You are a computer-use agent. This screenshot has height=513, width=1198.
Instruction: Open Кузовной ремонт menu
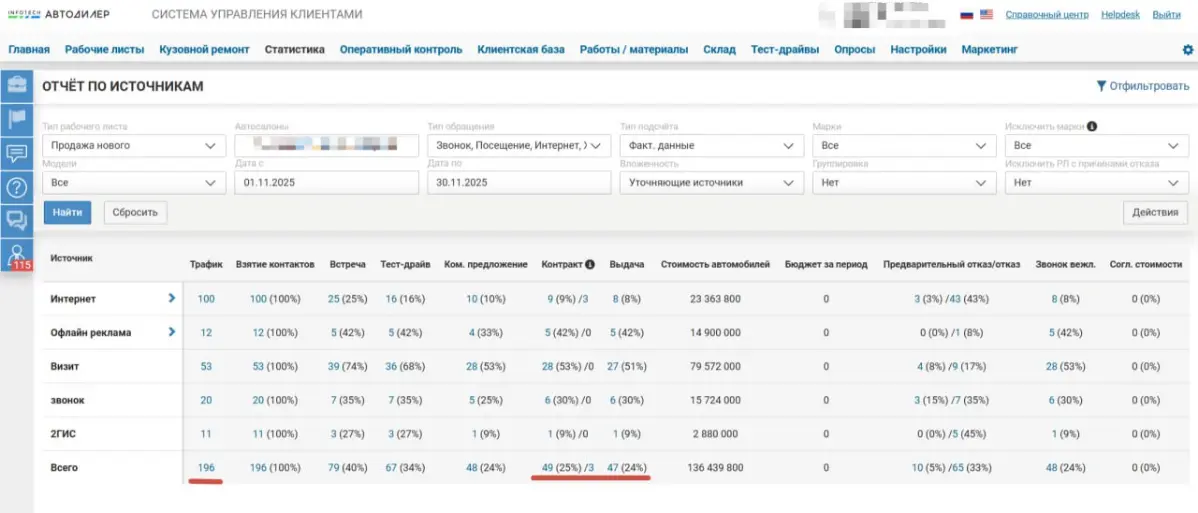coord(205,50)
